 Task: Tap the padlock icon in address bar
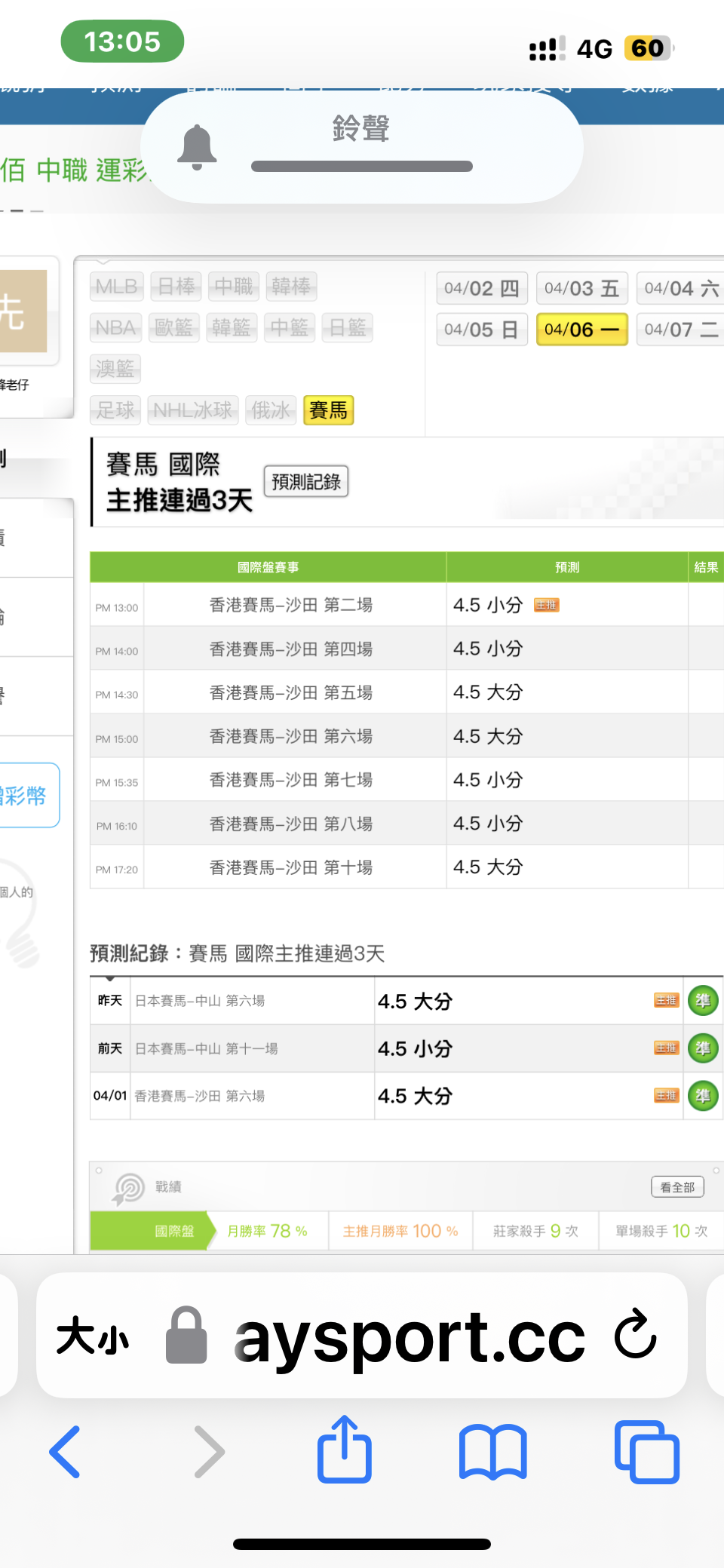(x=186, y=1336)
